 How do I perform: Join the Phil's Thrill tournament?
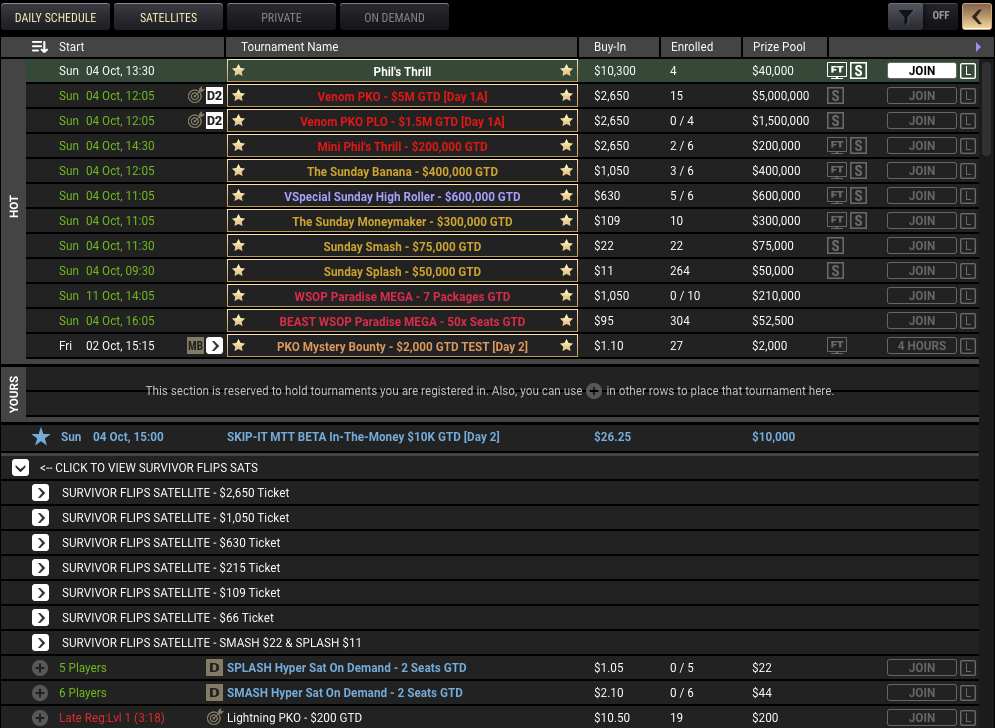921,70
